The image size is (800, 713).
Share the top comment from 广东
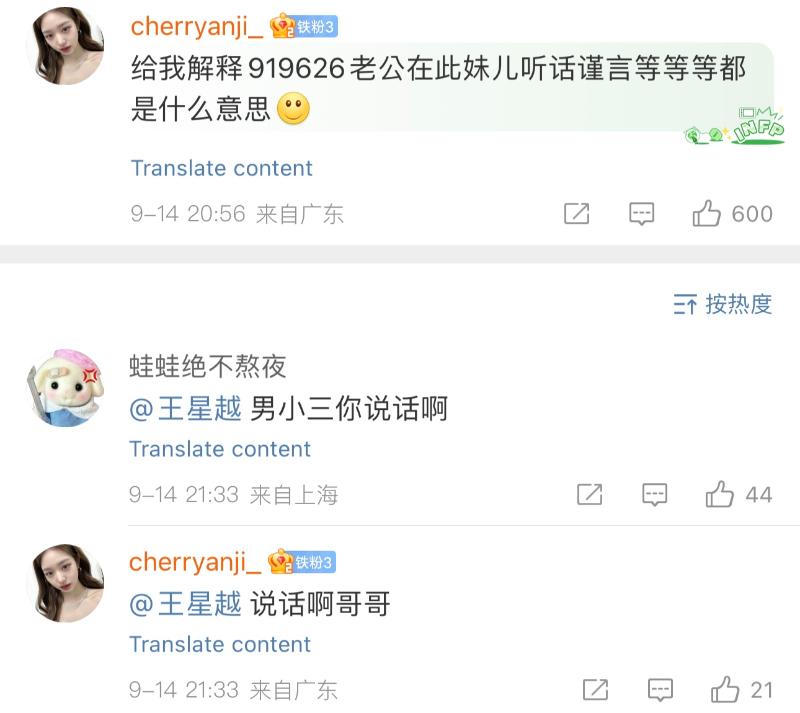(577, 213)
